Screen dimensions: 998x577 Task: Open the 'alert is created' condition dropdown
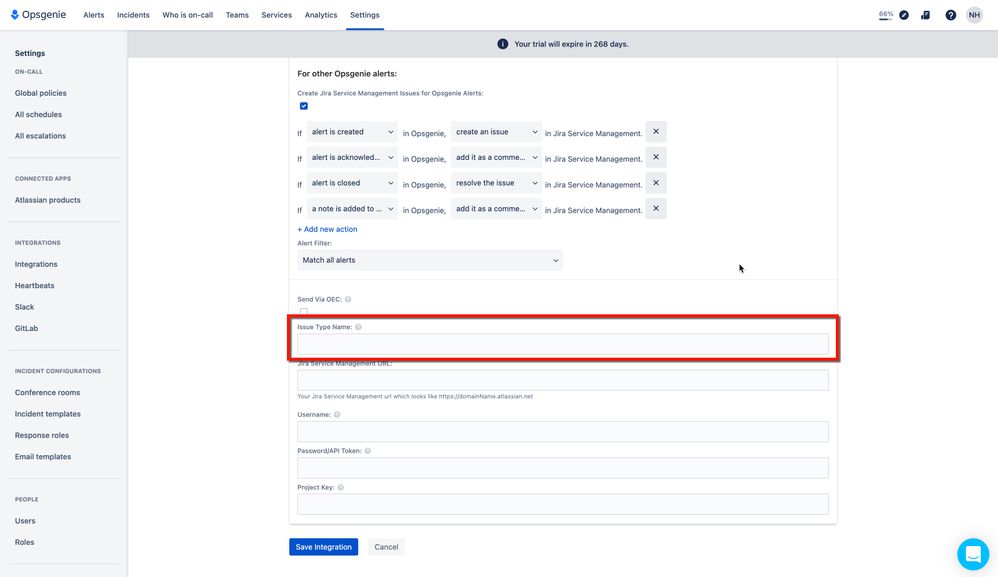352,132
